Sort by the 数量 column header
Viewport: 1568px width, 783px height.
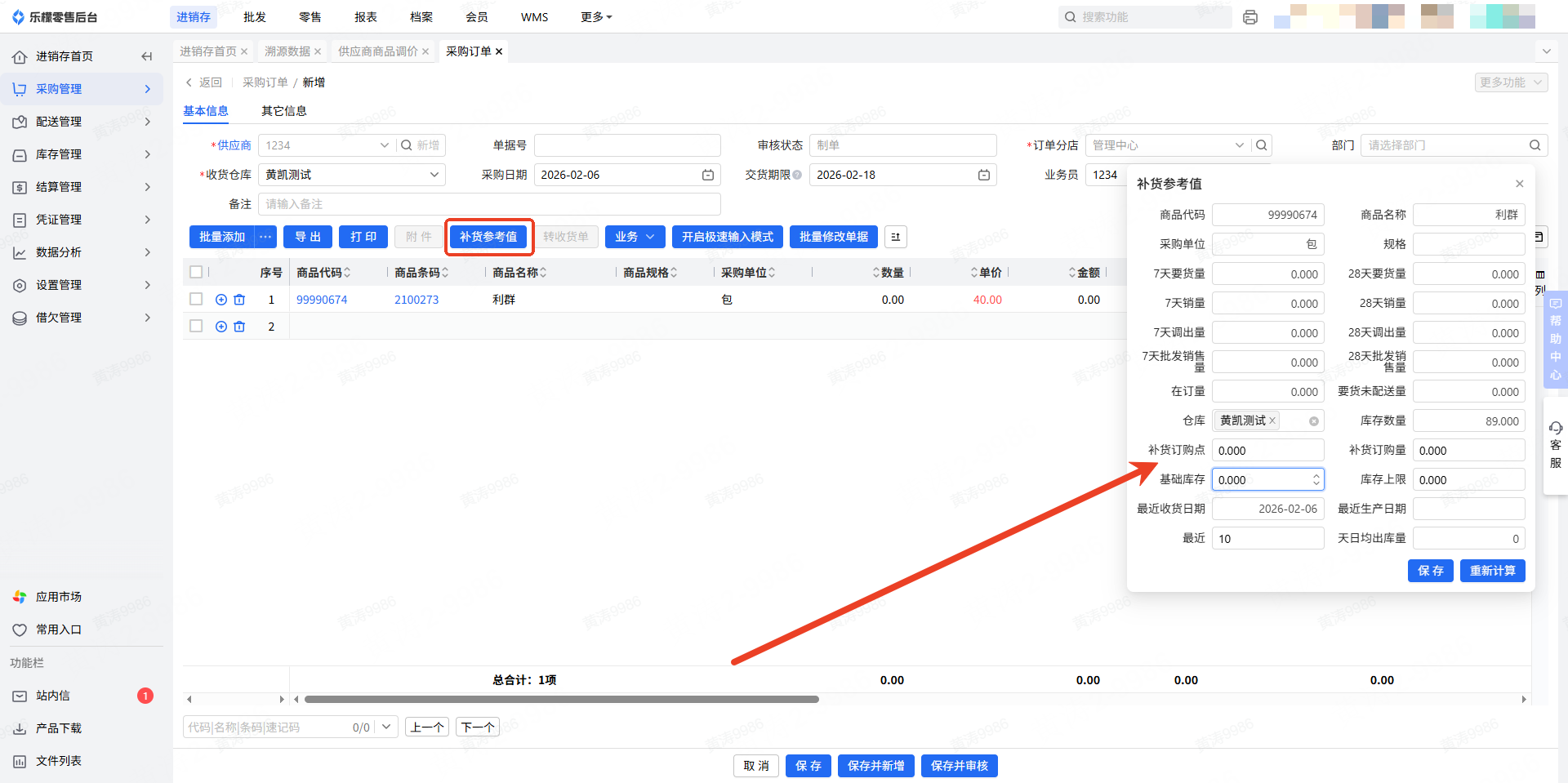(889, 273)
